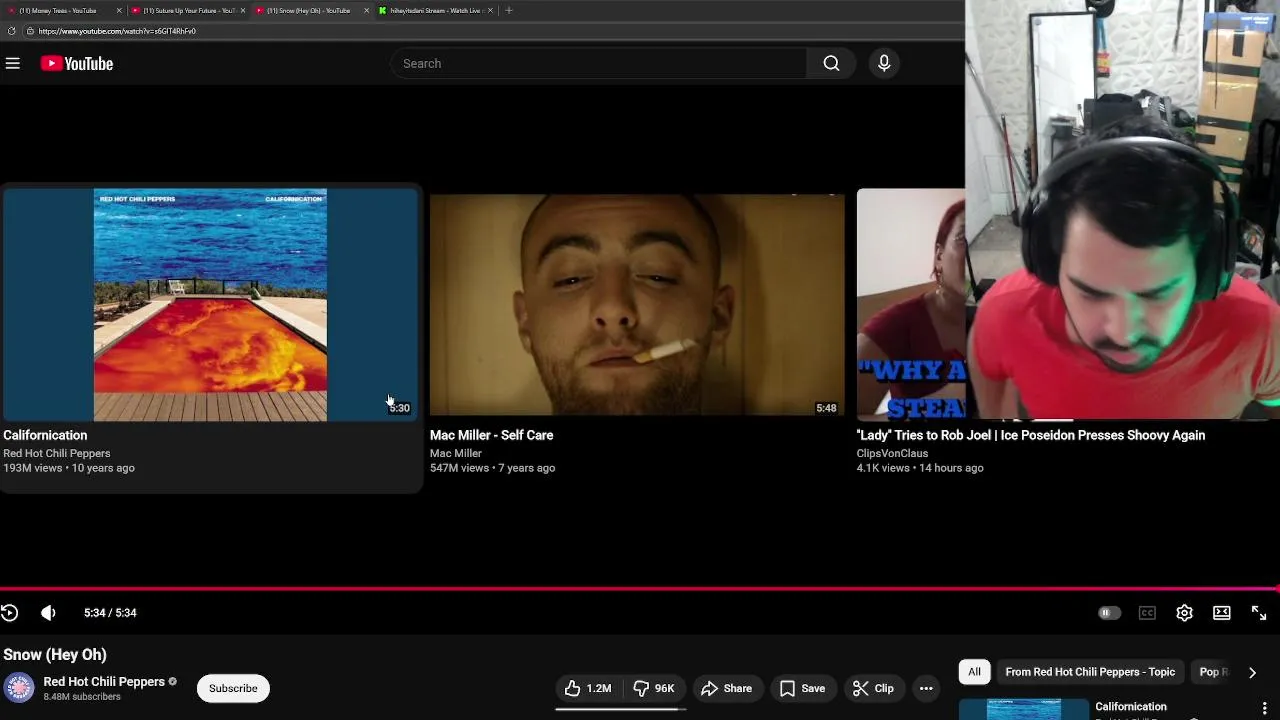Viewport: 1280px width, 720px height.
Task: Click the Red Hot Chili Peppers channel avatar
Action: tap(19, 688)
